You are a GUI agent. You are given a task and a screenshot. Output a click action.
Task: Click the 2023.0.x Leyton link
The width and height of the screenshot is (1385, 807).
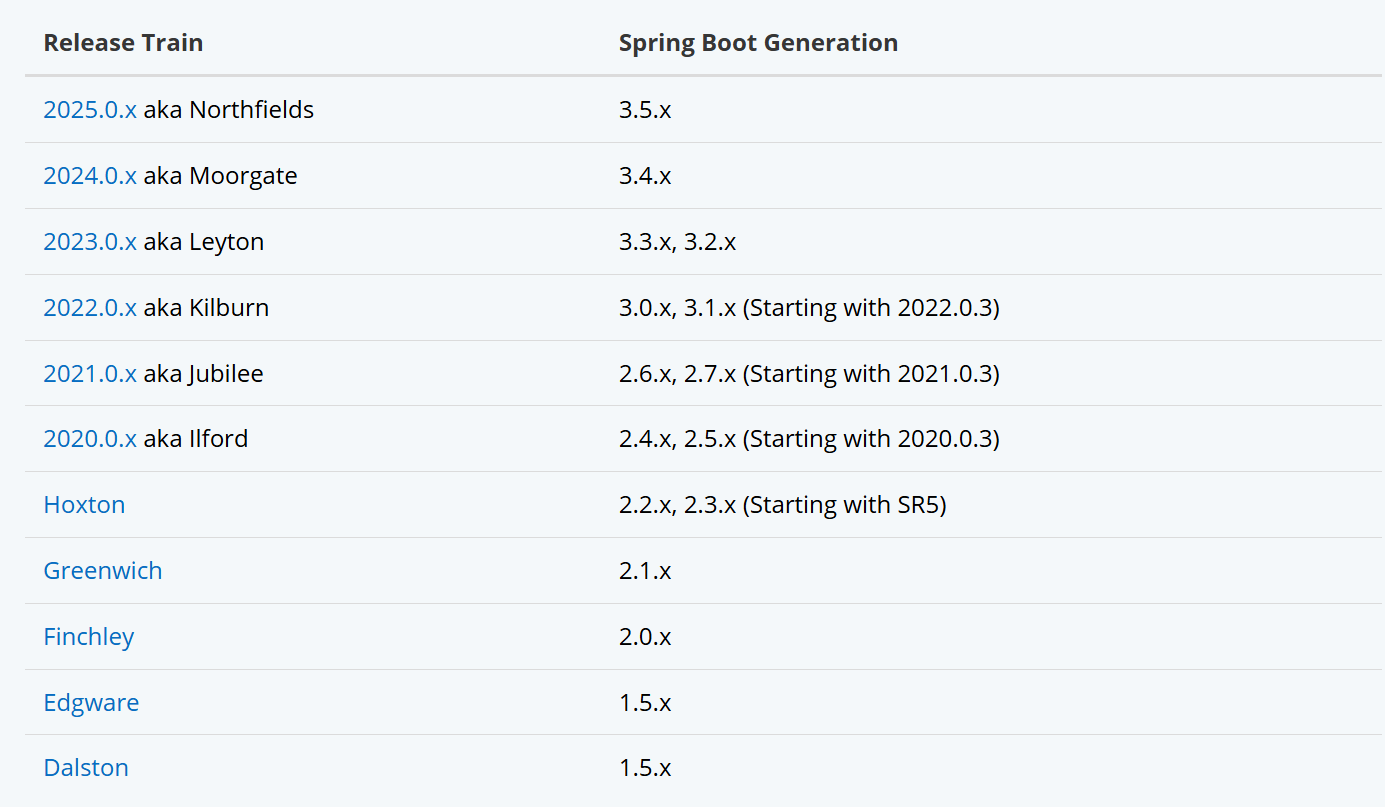[x=90, y=242]
